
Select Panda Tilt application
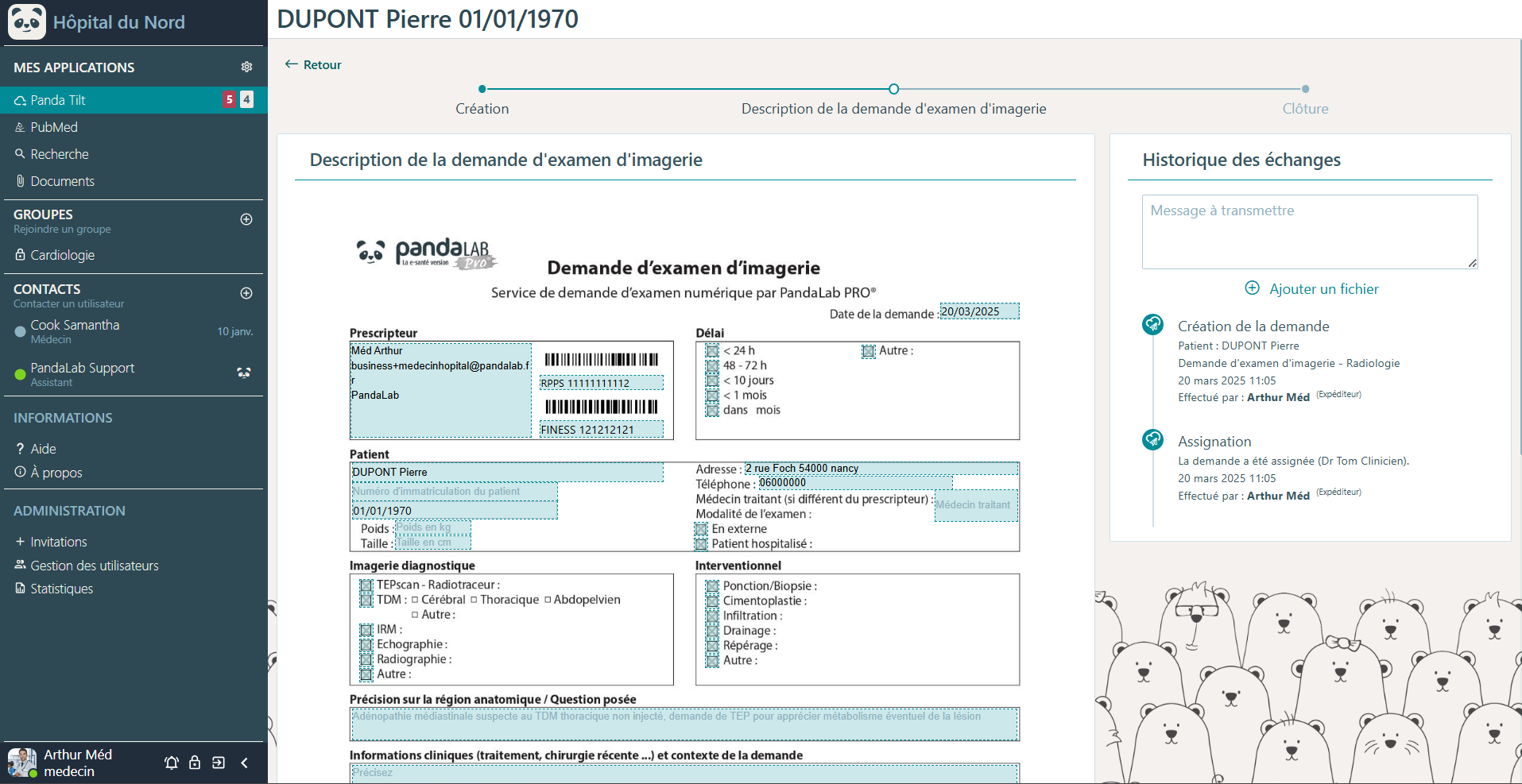click(x=132, y=100)
